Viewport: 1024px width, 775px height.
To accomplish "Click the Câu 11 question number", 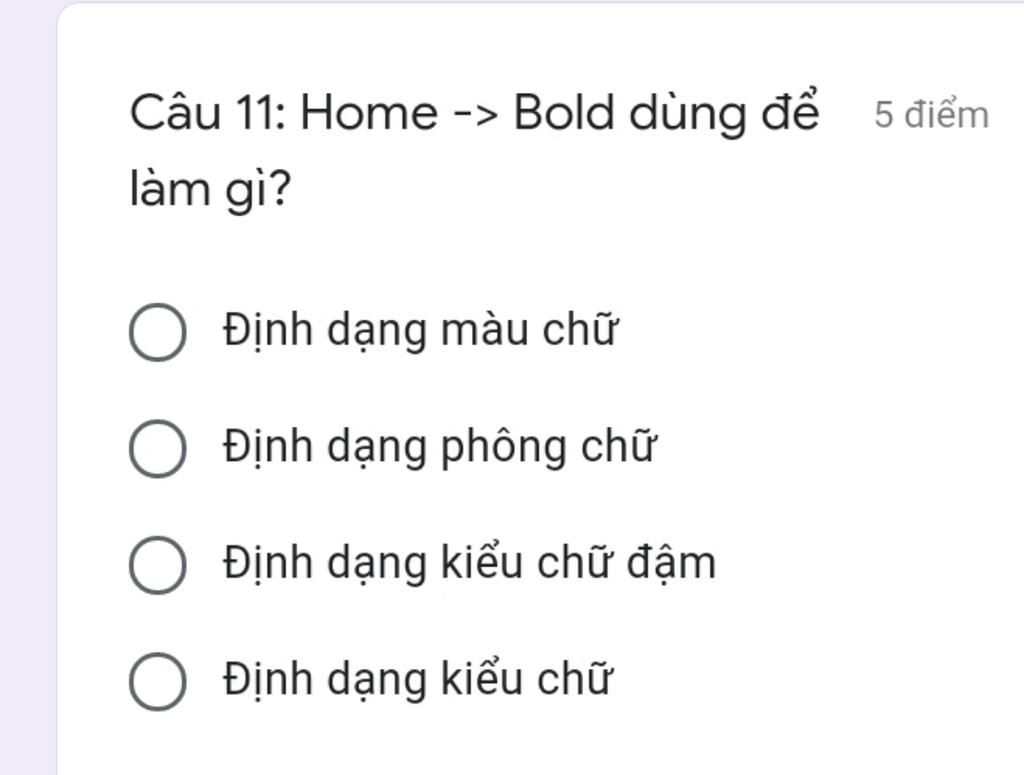I will point(208,113).
